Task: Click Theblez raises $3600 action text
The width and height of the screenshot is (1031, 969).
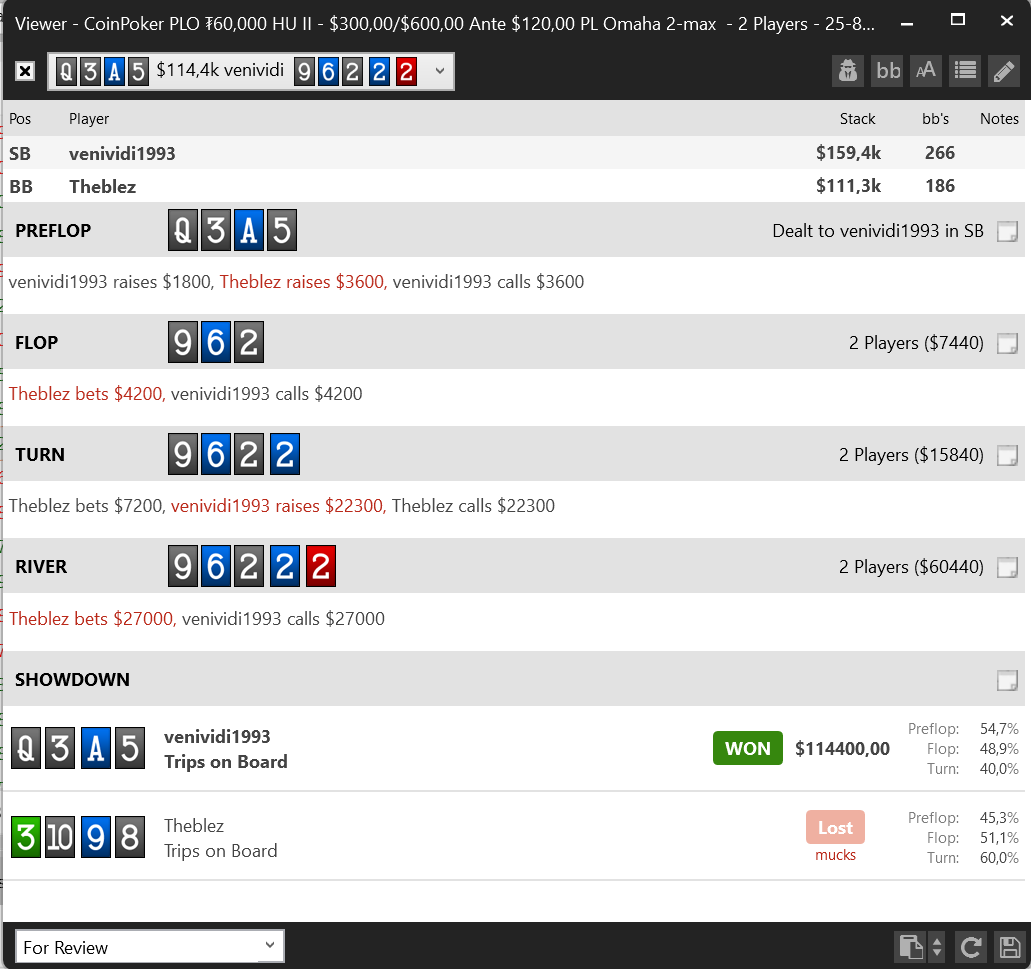Action: click(303, 282)
